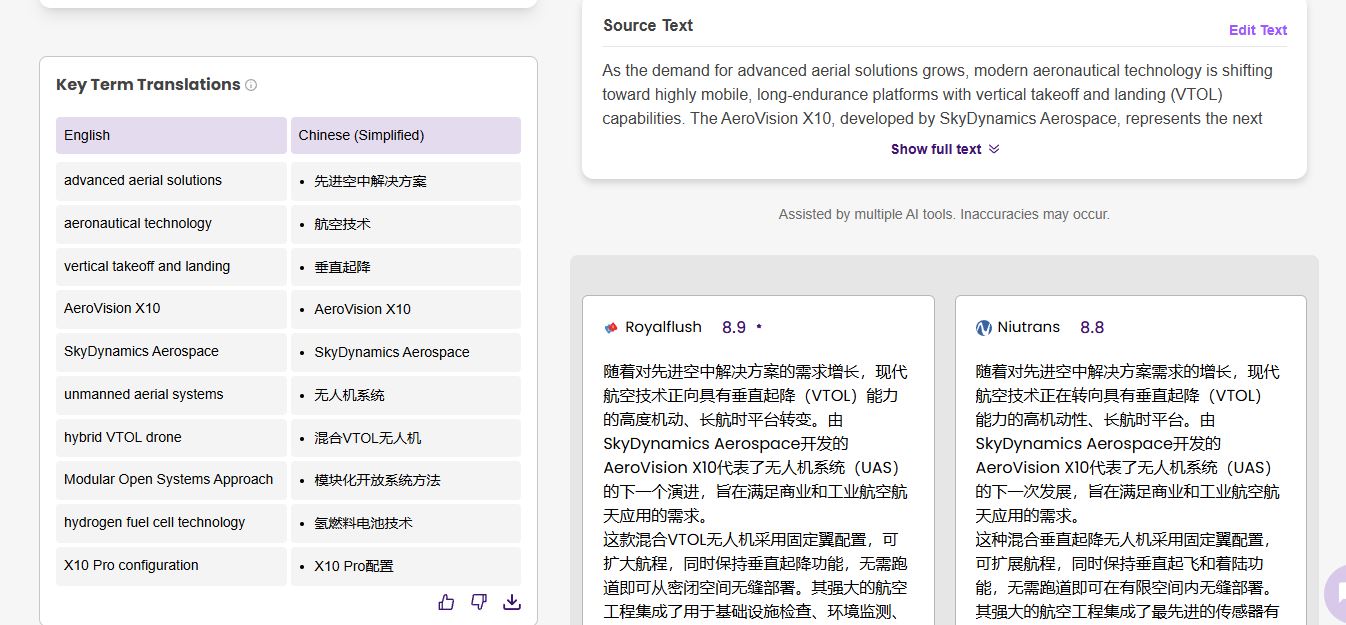Click the Royalflush 8.9 score
Screen dimensions: 1346x625
733,327
